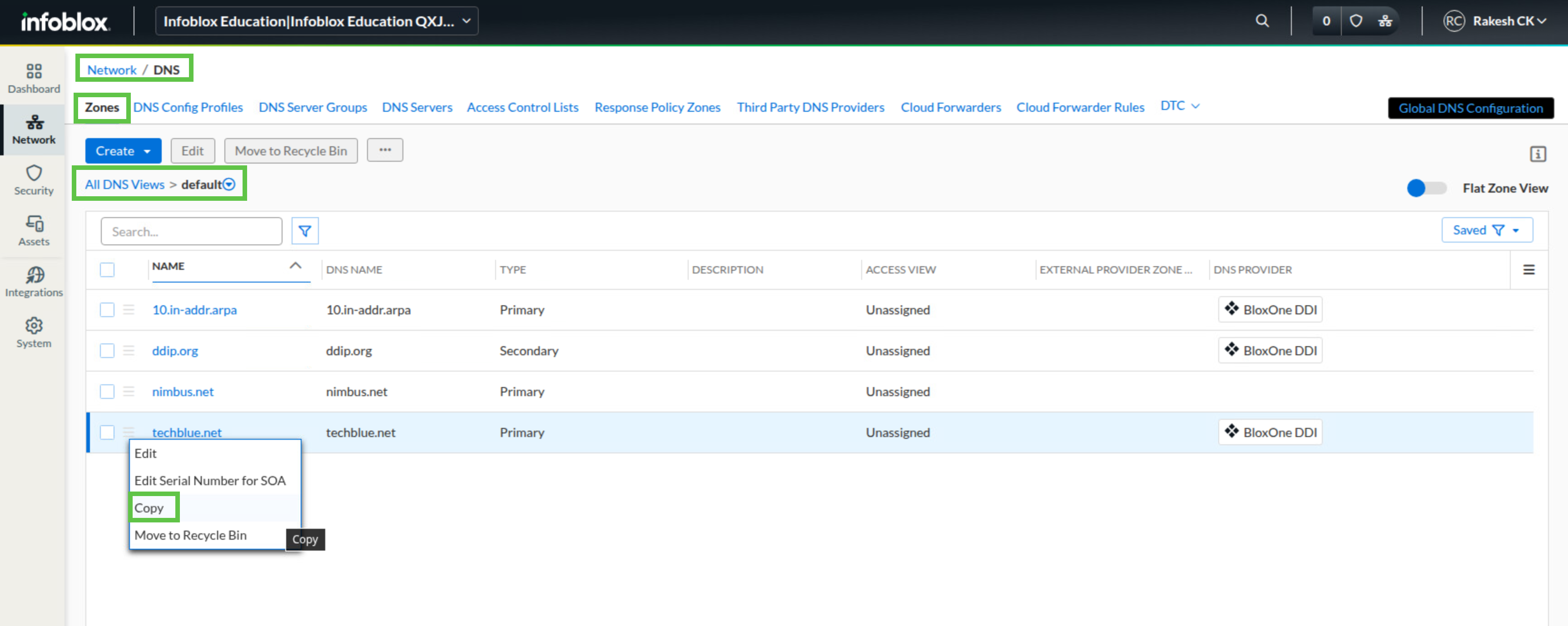Click the TYPE column header
The width and height of the screenshot is (1568, 626).
(512, 269)
